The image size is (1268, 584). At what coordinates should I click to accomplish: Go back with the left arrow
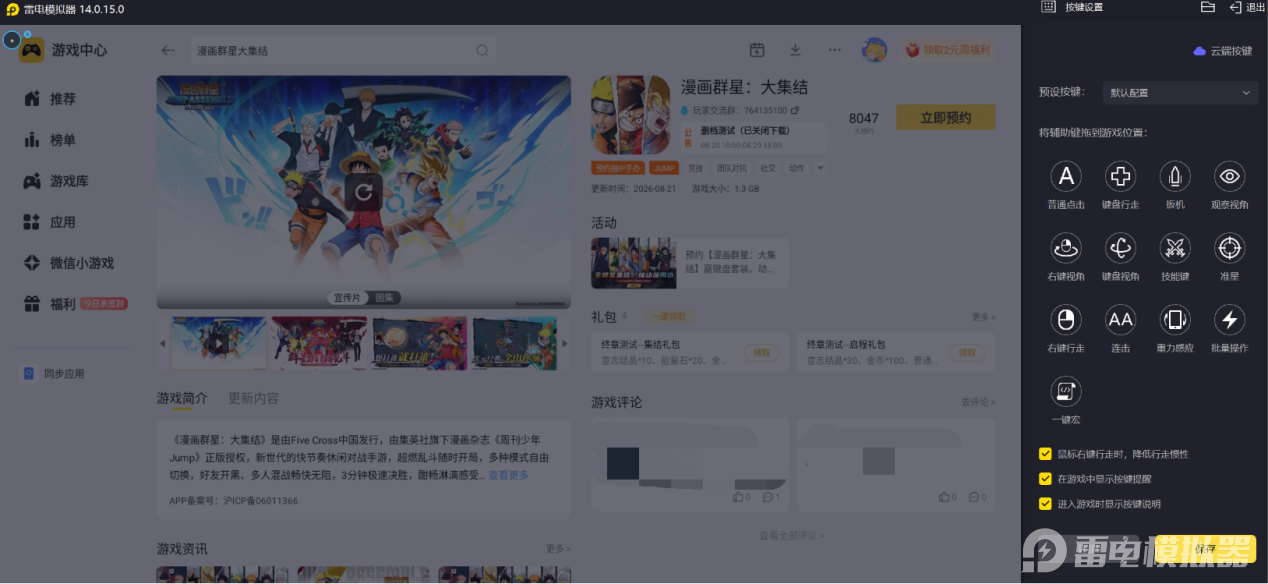(x=168, y=50)
